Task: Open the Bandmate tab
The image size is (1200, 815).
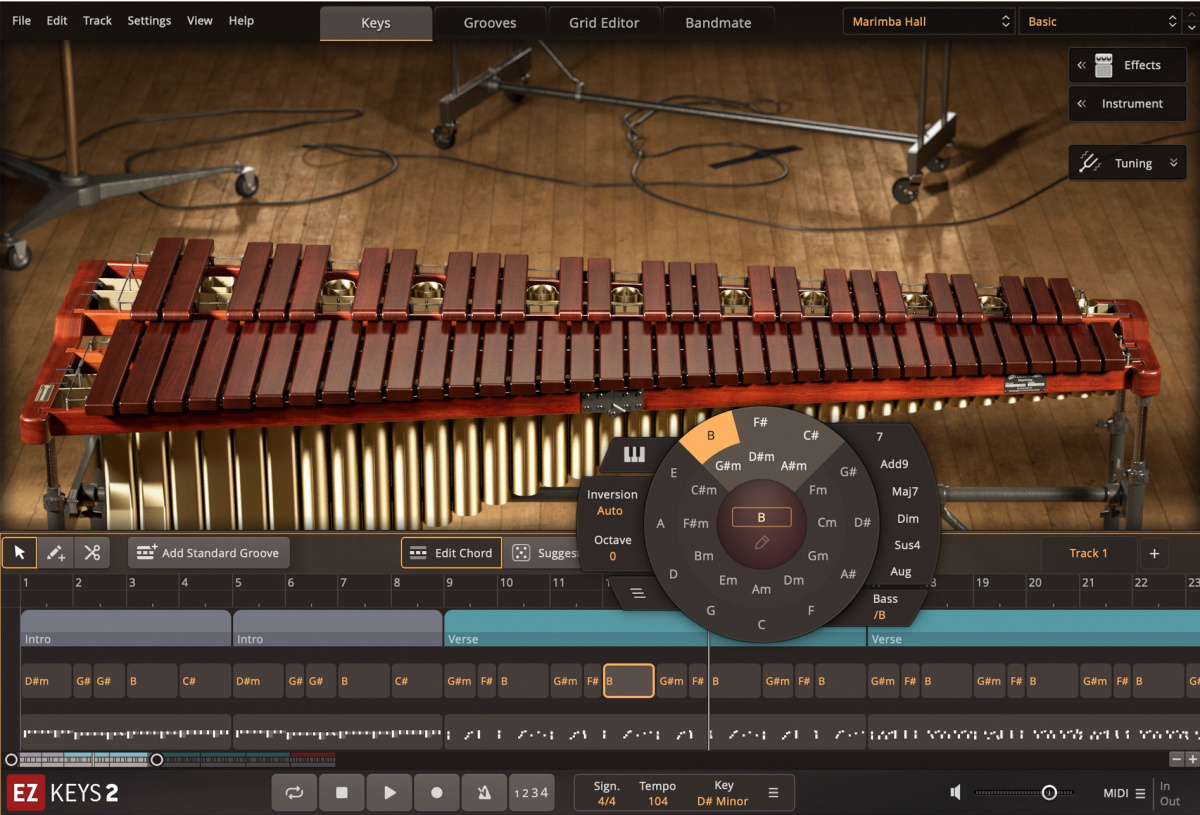Action: click(718, 22)
